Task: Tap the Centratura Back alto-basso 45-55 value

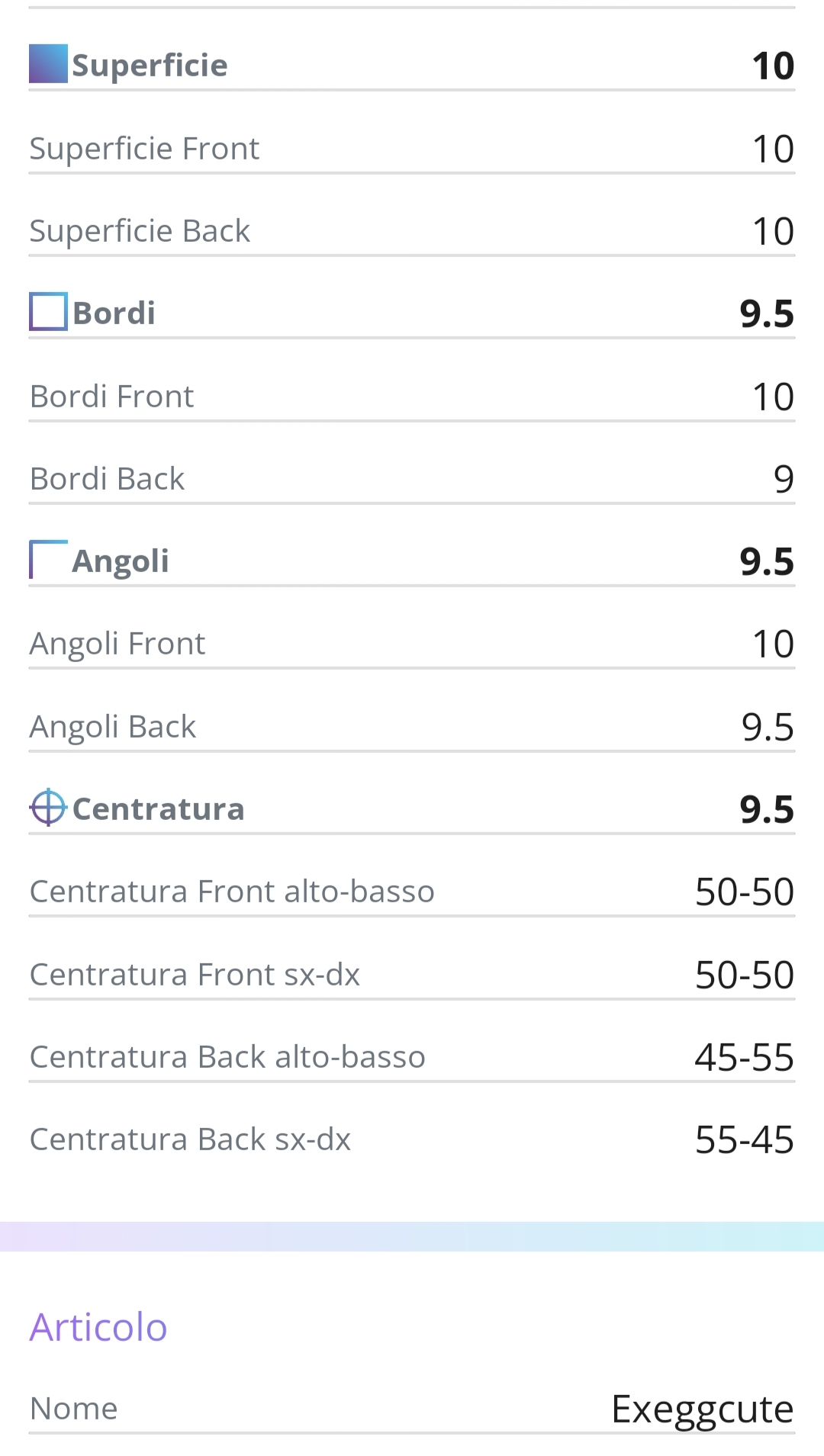Action: [745, 1057]
